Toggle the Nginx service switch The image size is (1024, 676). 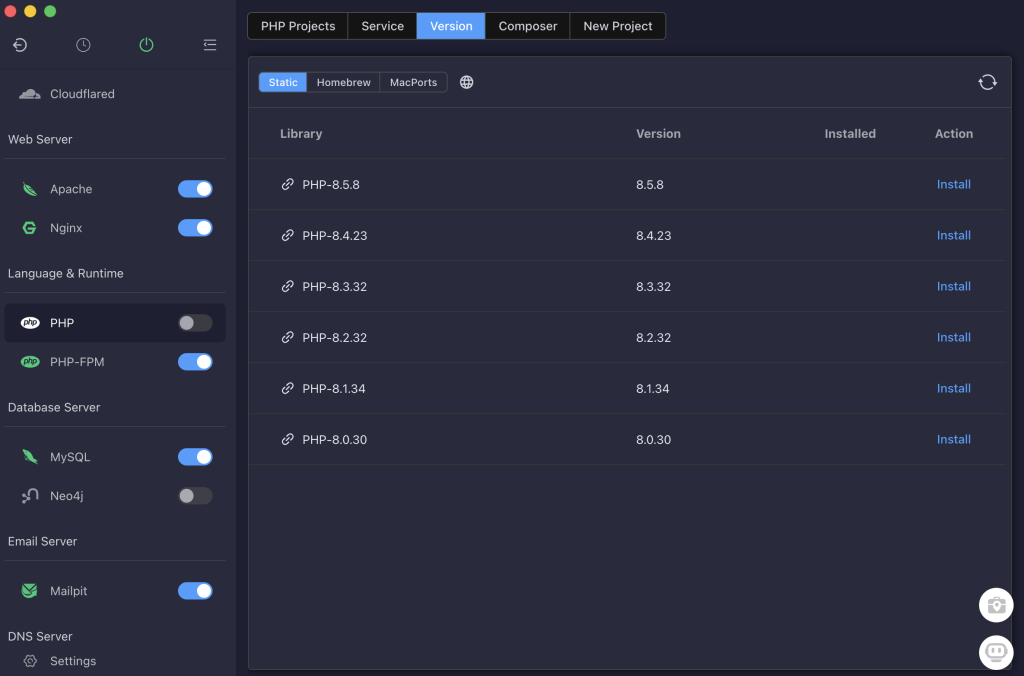(195, 228)
